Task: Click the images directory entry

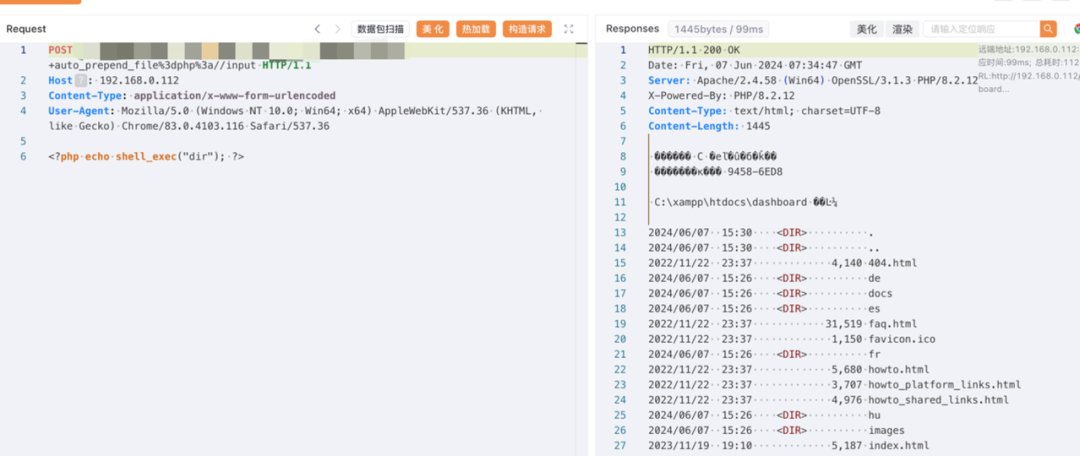Action: 886,430
